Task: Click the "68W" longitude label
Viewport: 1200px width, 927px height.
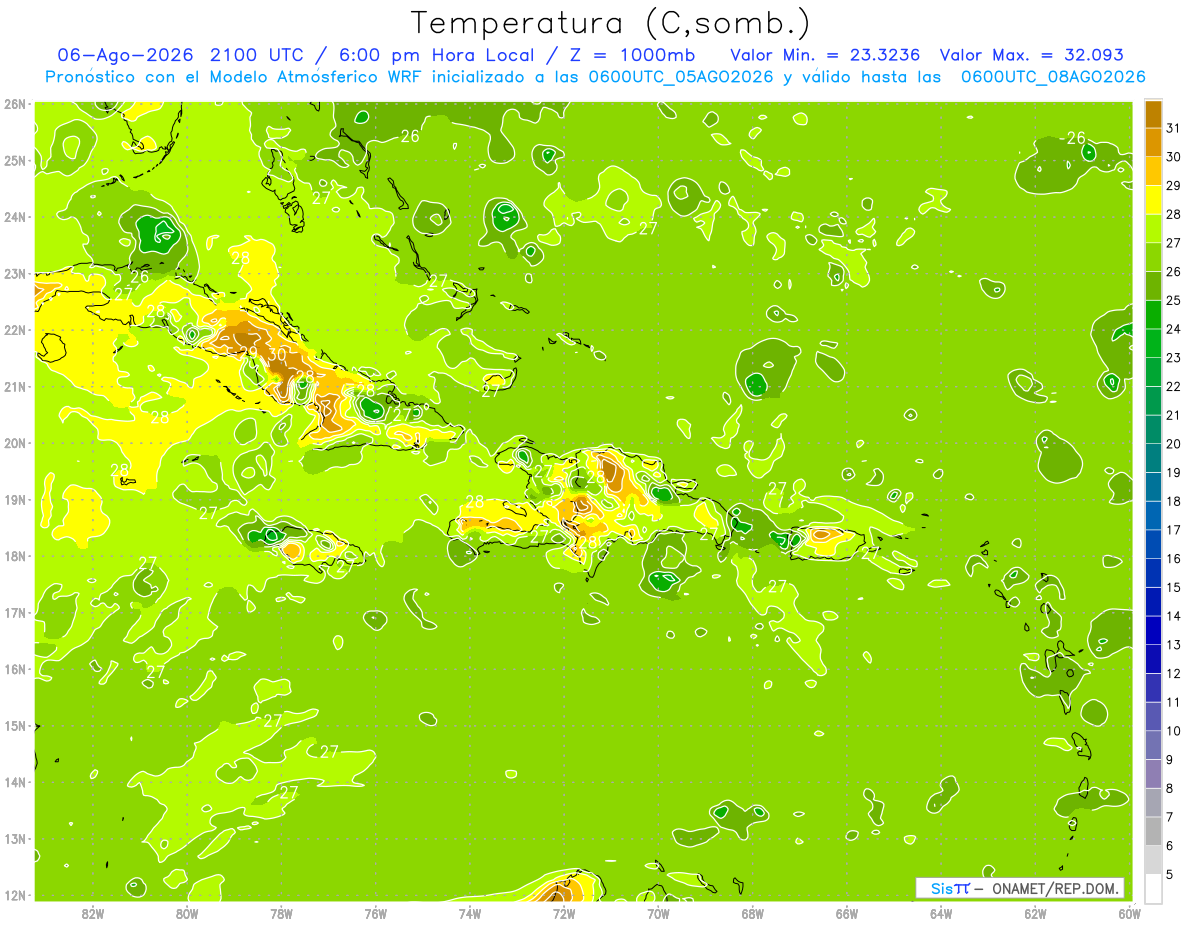Action: pos(752,914)
